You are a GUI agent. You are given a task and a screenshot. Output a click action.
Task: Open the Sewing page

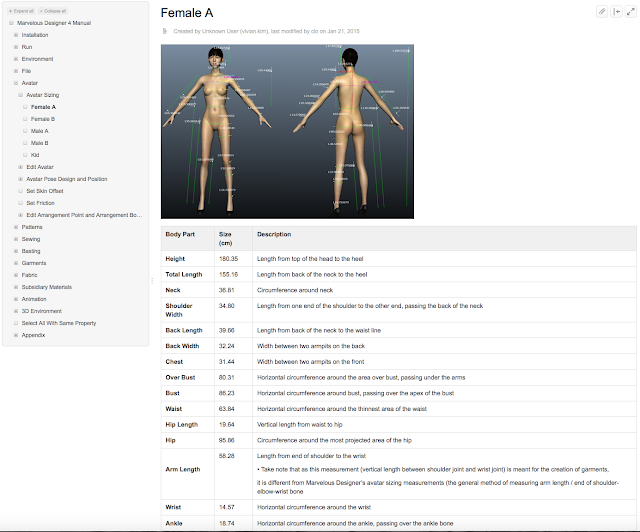[31, 239]
